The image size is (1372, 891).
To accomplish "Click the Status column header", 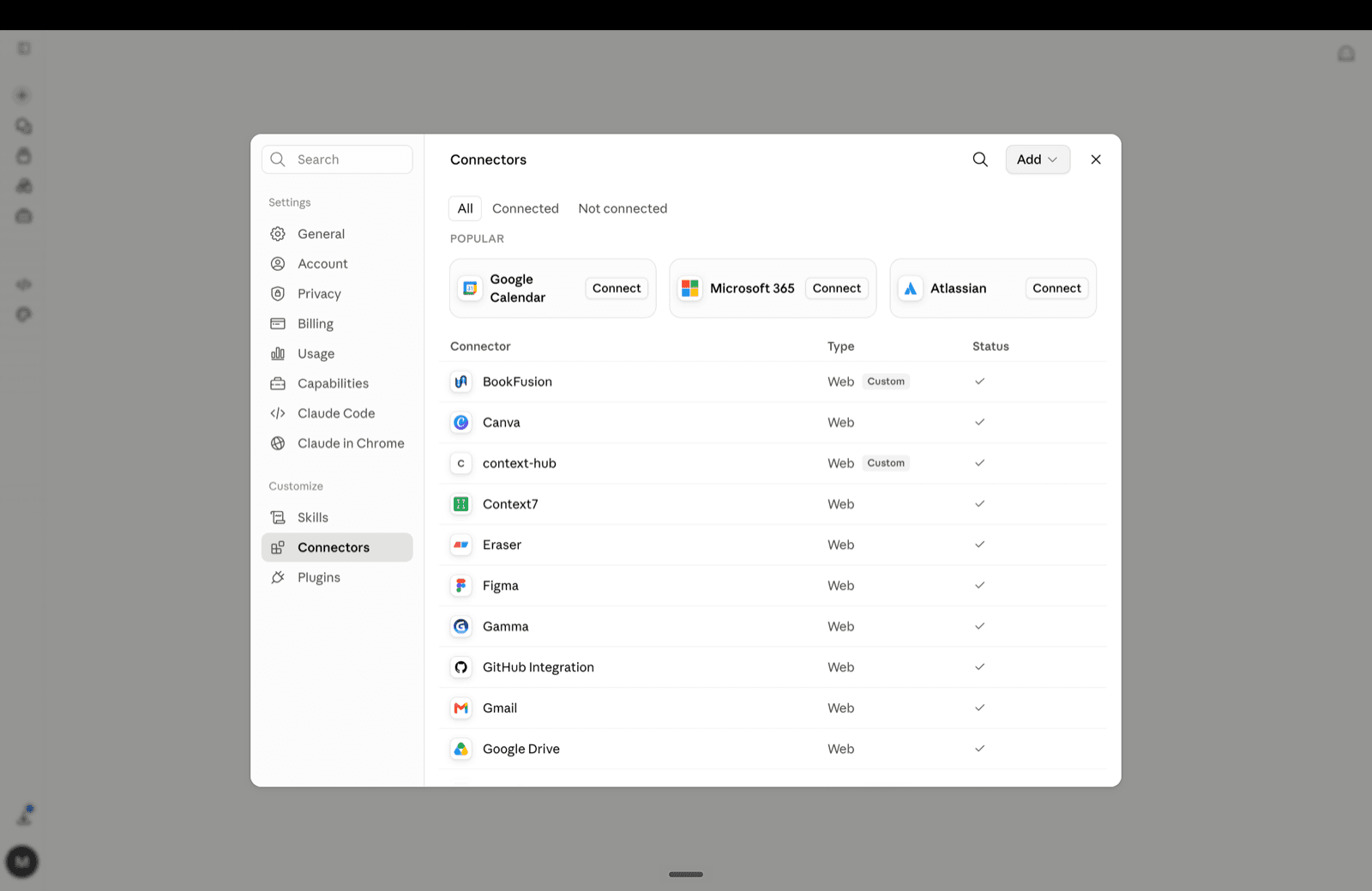I will click(x=990, y=346).
